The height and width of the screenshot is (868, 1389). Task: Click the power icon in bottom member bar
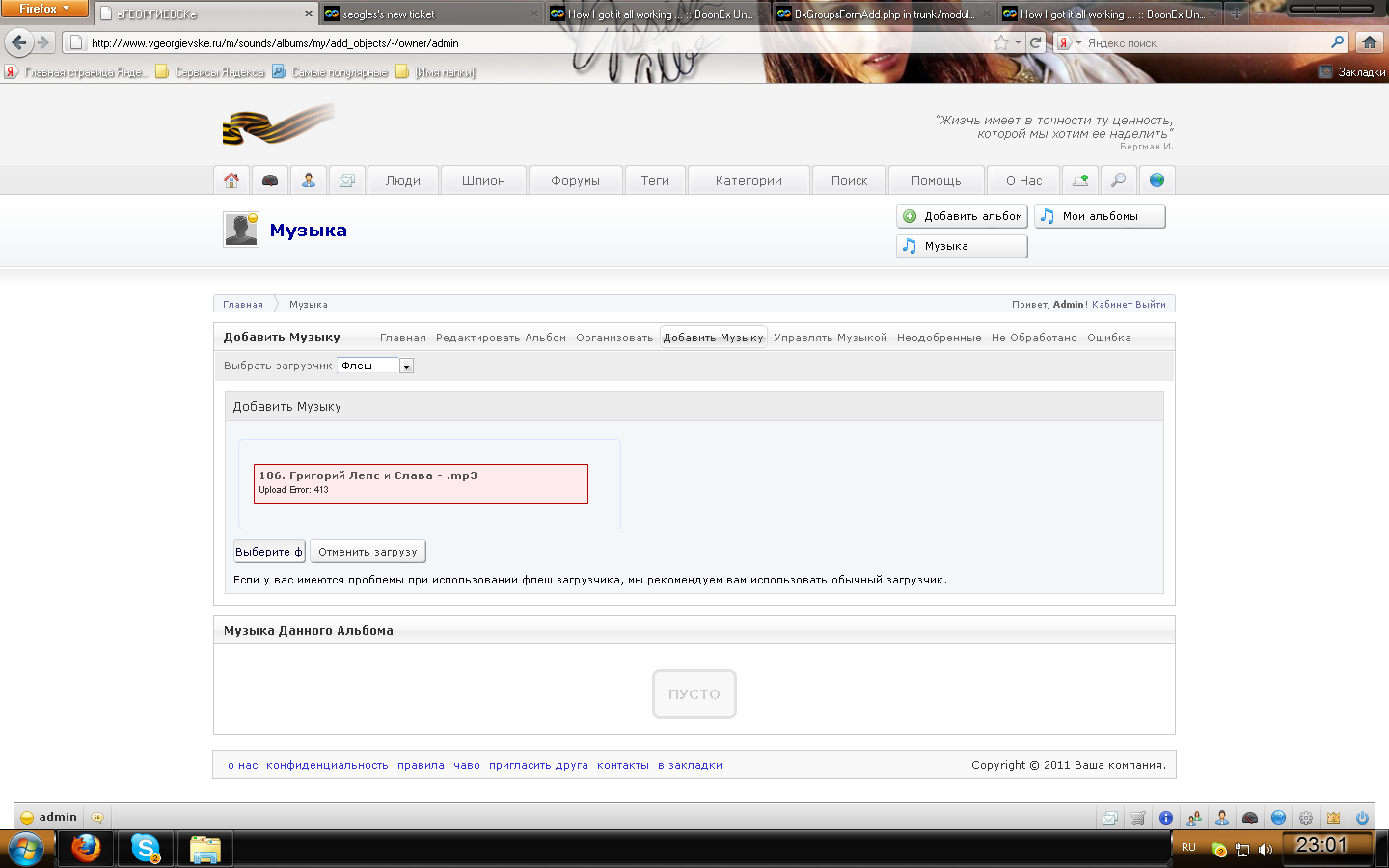(1362, 818)
